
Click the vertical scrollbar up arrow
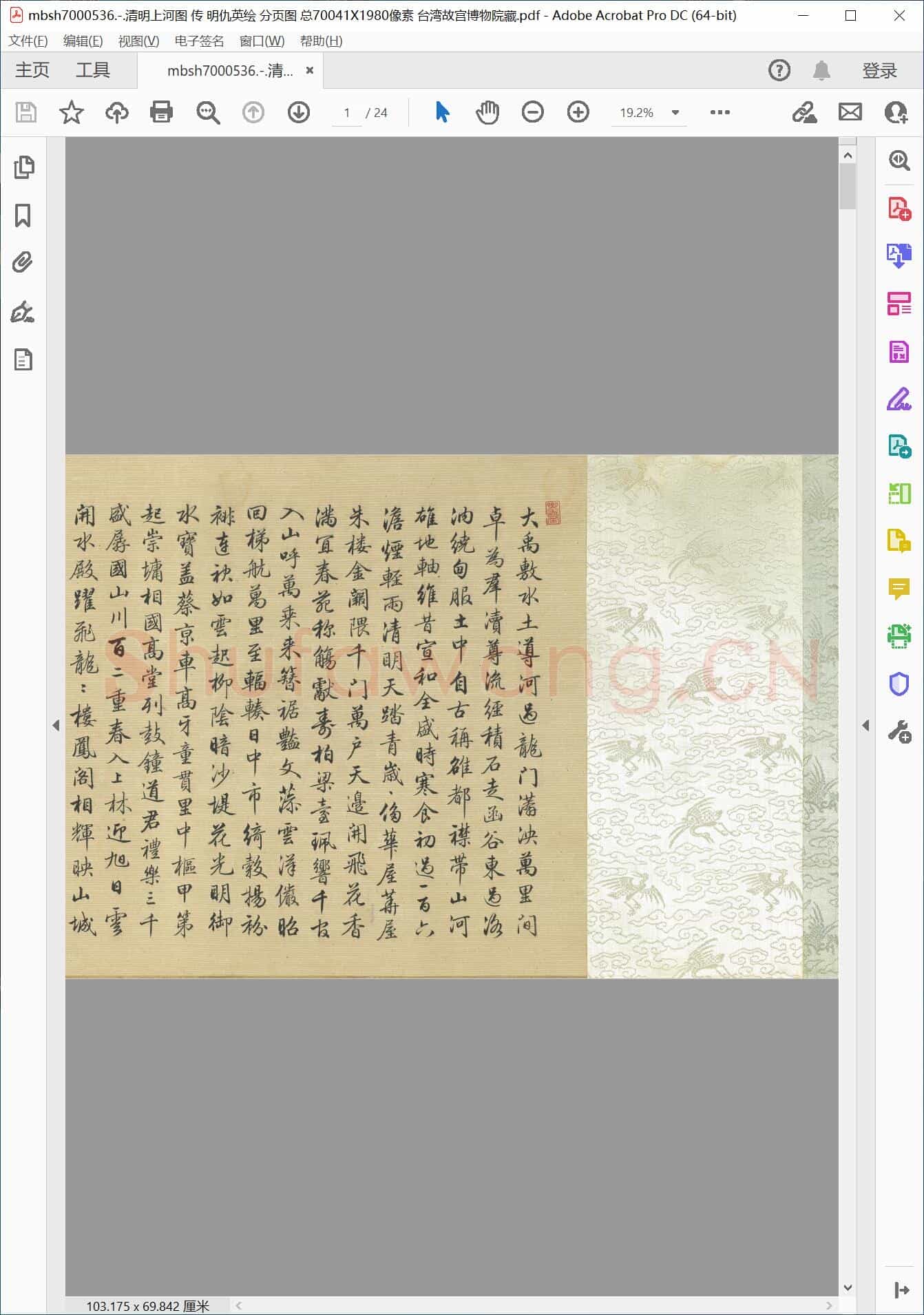[848, 156]
